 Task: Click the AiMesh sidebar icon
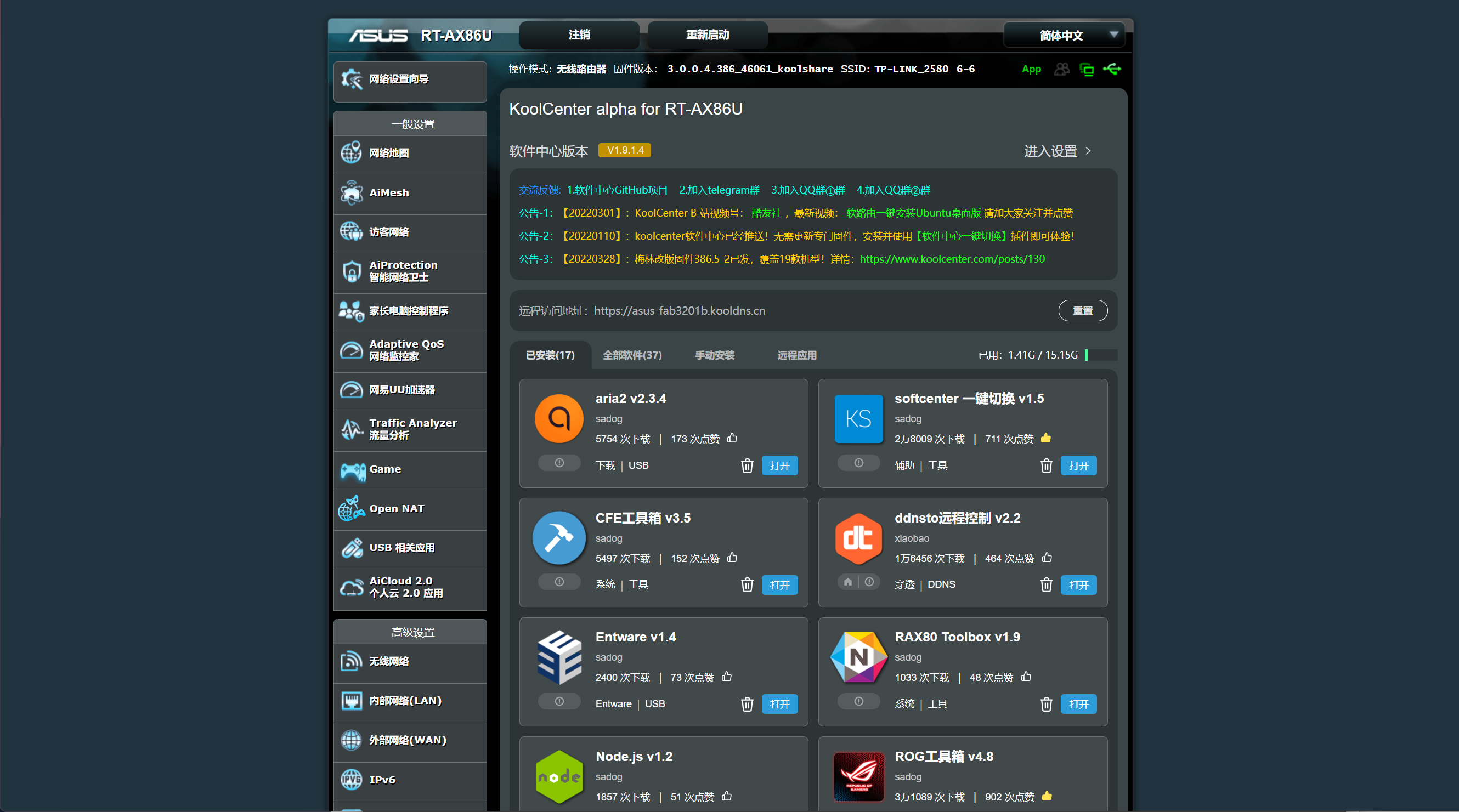point(352,193)
